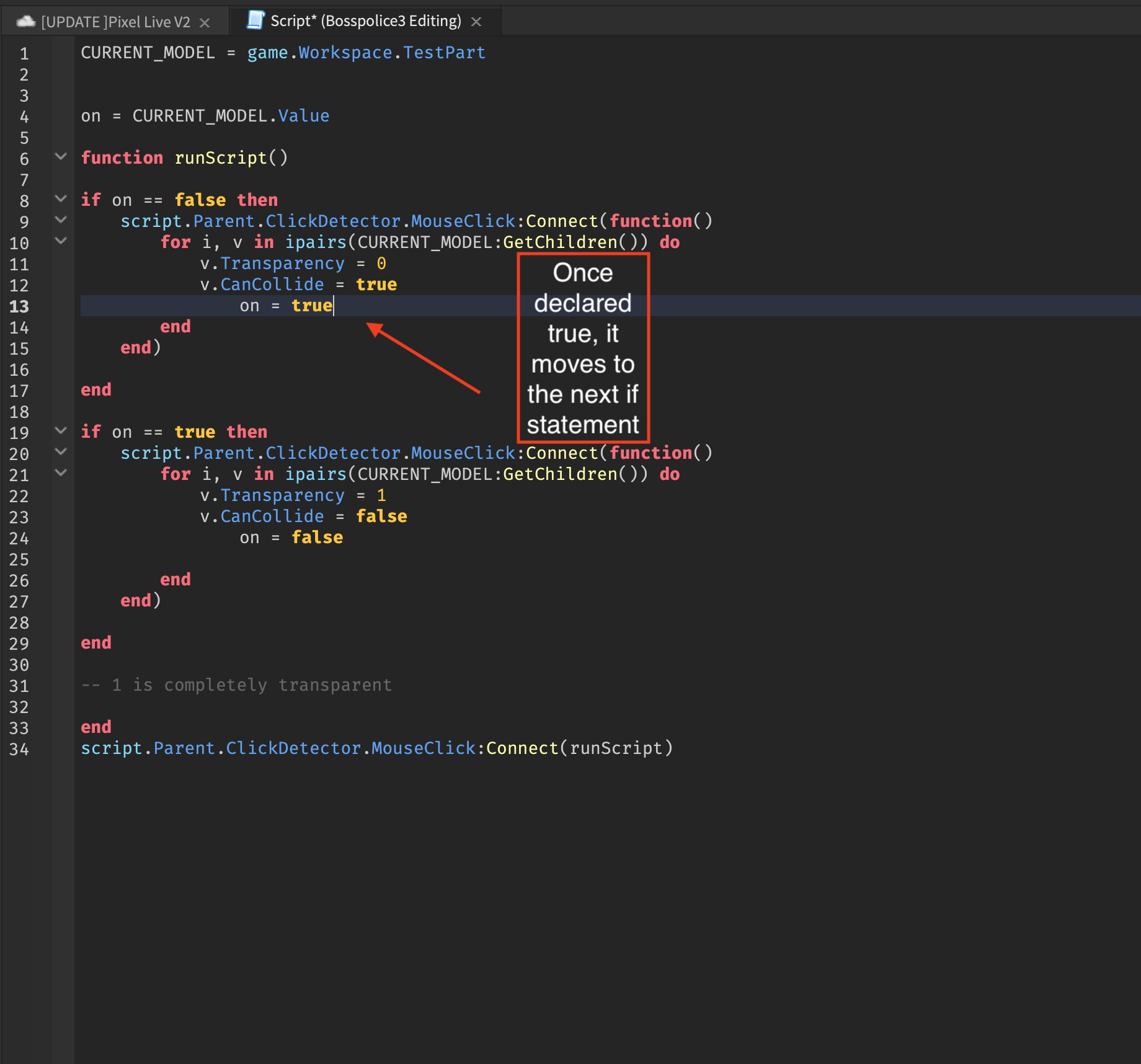Viewport: 1141px width, 1064px height.
Task: Collapse the 'if on == true' block at line 19
Action: pos(61,431)
